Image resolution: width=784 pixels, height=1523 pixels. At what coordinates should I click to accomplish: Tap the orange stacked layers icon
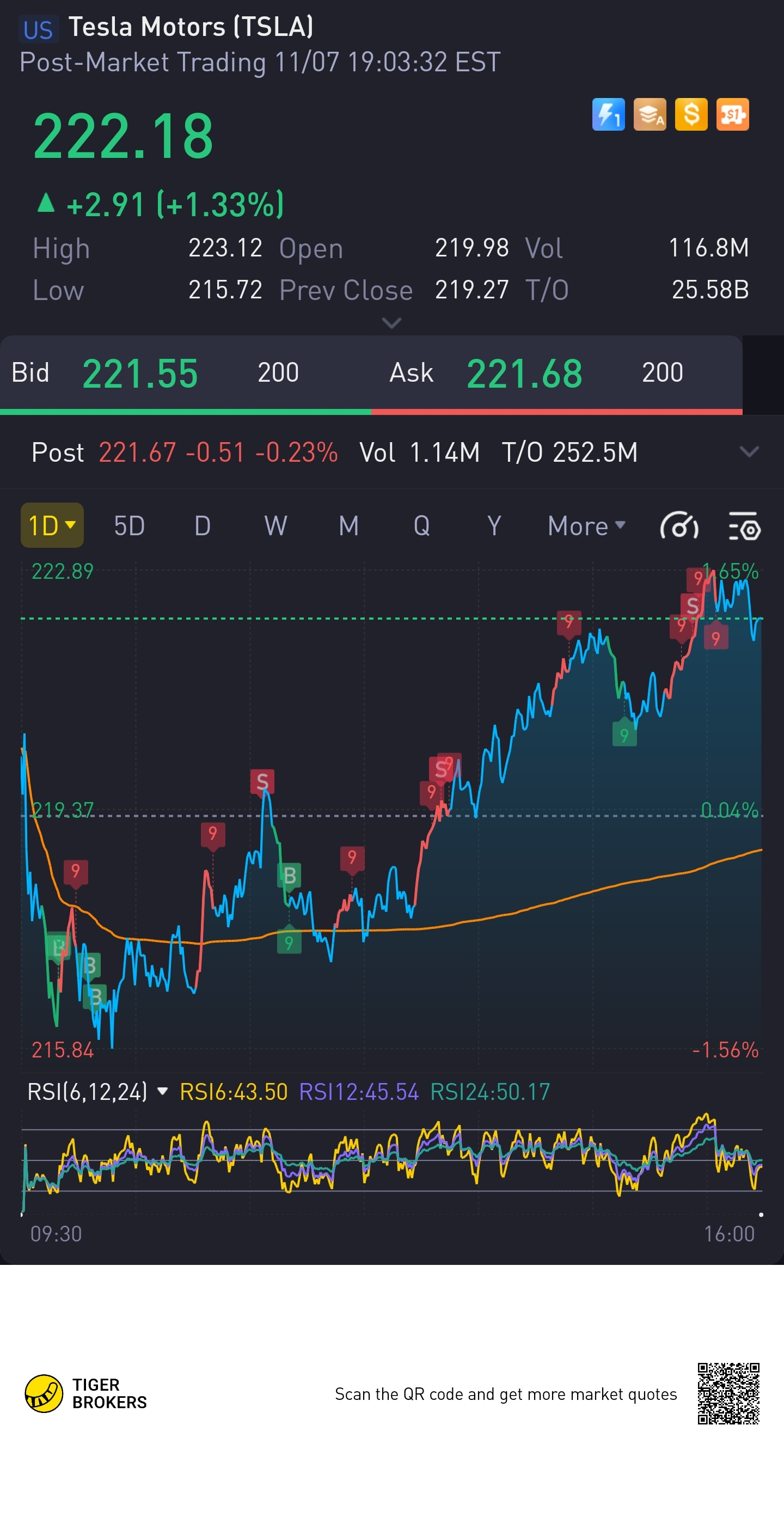click(650, 114)
